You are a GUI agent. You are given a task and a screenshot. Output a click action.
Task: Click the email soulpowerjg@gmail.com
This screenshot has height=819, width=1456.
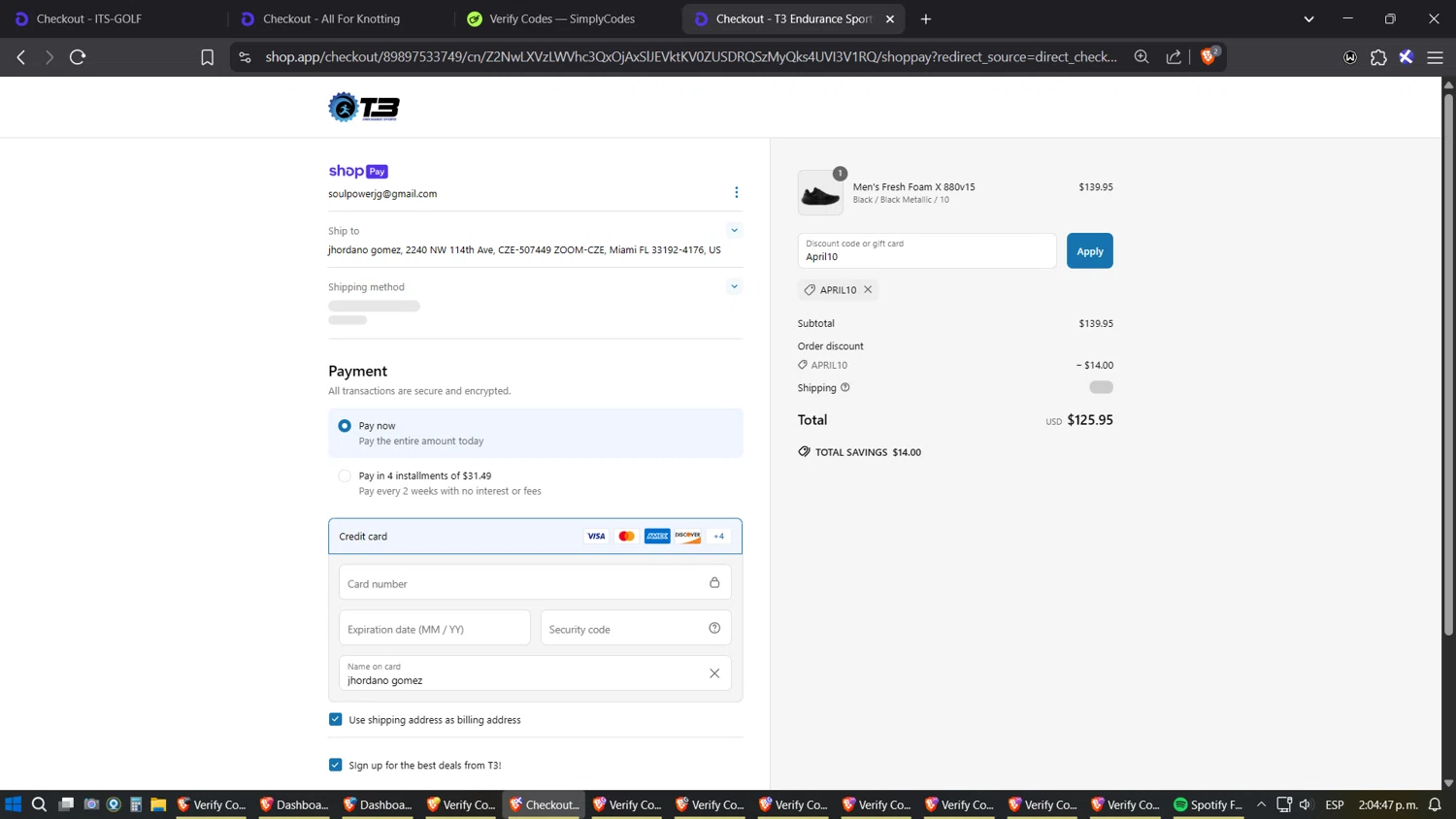(x=382, y=193)
